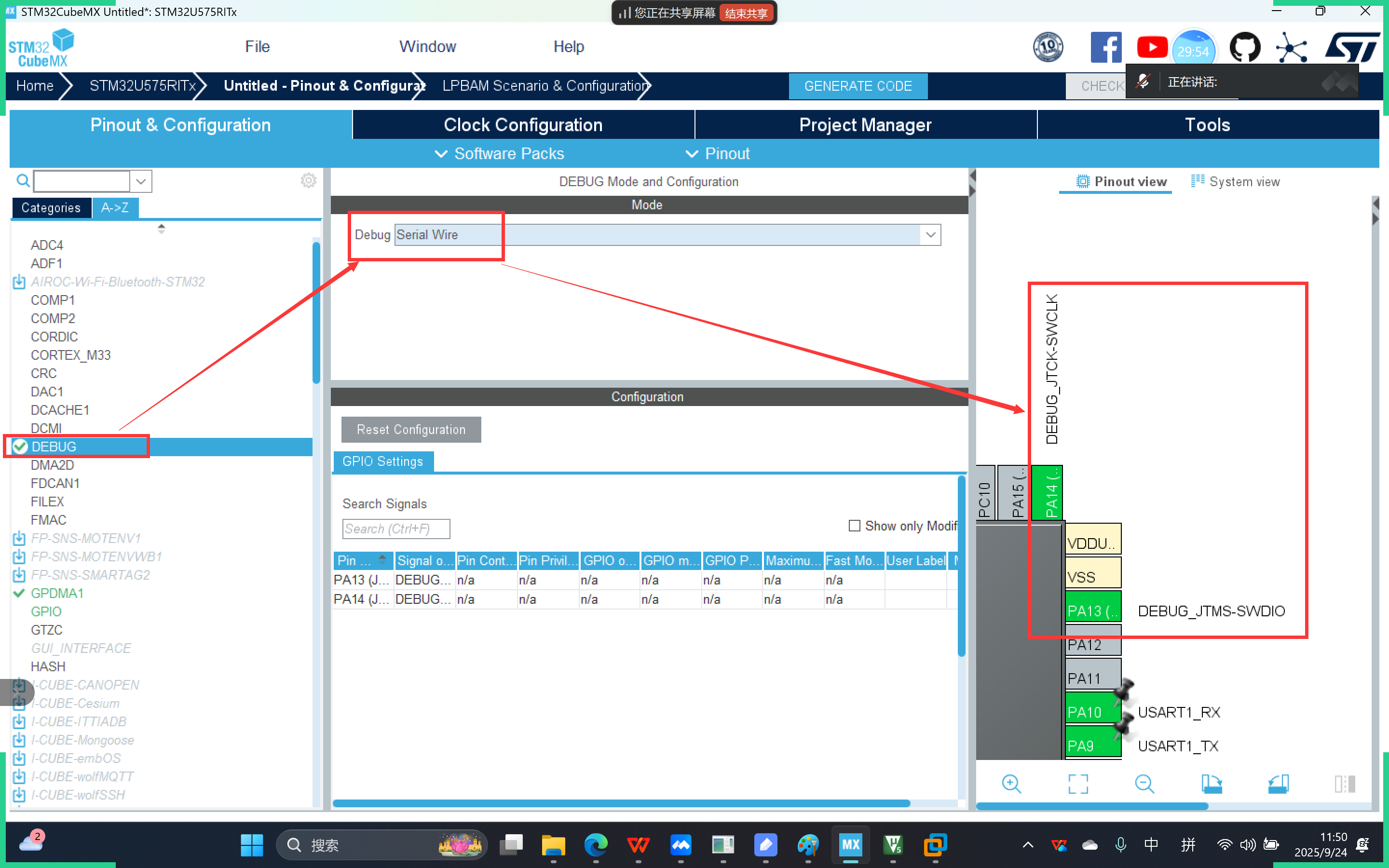This screenshot has width=1389, height=868.
Task: Open the Debug mode dropdown
Action: pyautogui.click(x=930, y=235)
